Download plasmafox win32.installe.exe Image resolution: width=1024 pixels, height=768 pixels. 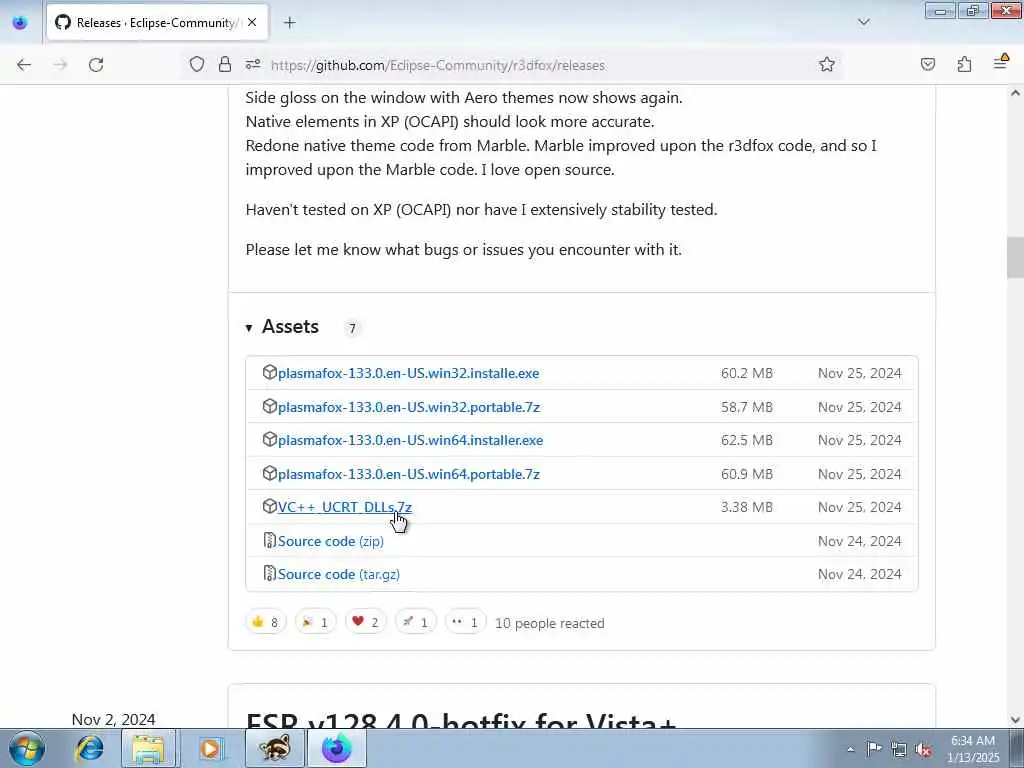pos(408,374)
